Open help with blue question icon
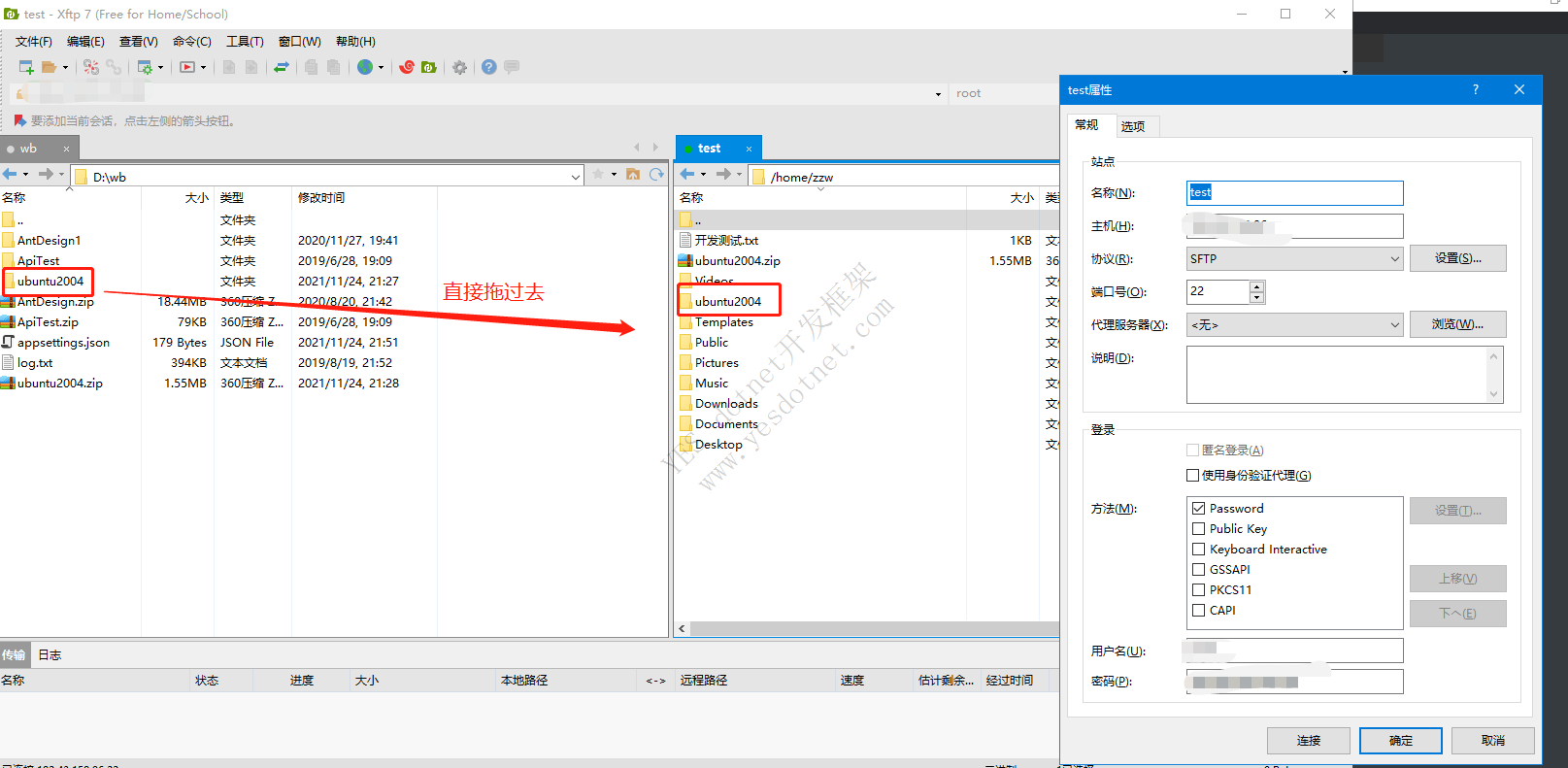The image size is (1568, 768). coord(488,67)
